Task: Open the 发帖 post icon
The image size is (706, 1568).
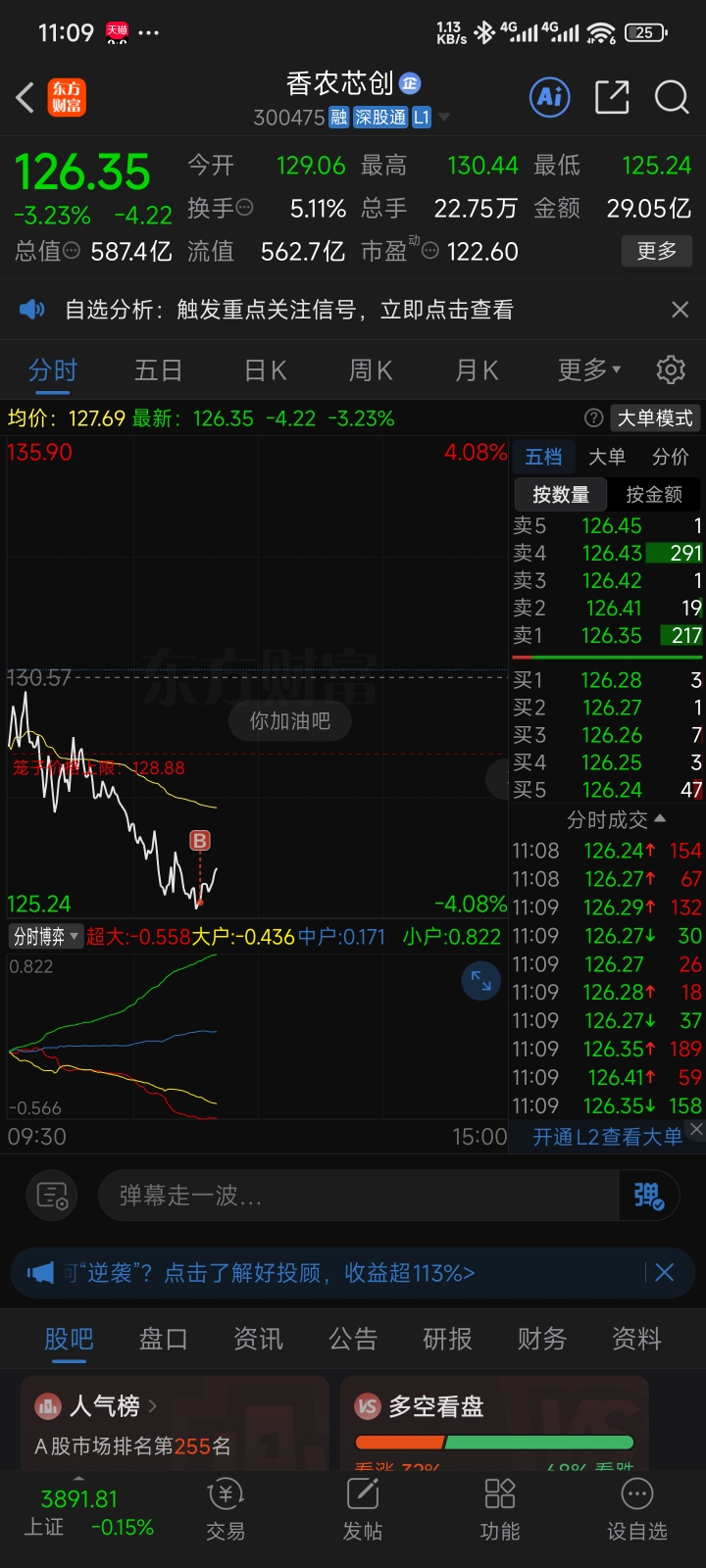Action: [x=363, y=1510]
